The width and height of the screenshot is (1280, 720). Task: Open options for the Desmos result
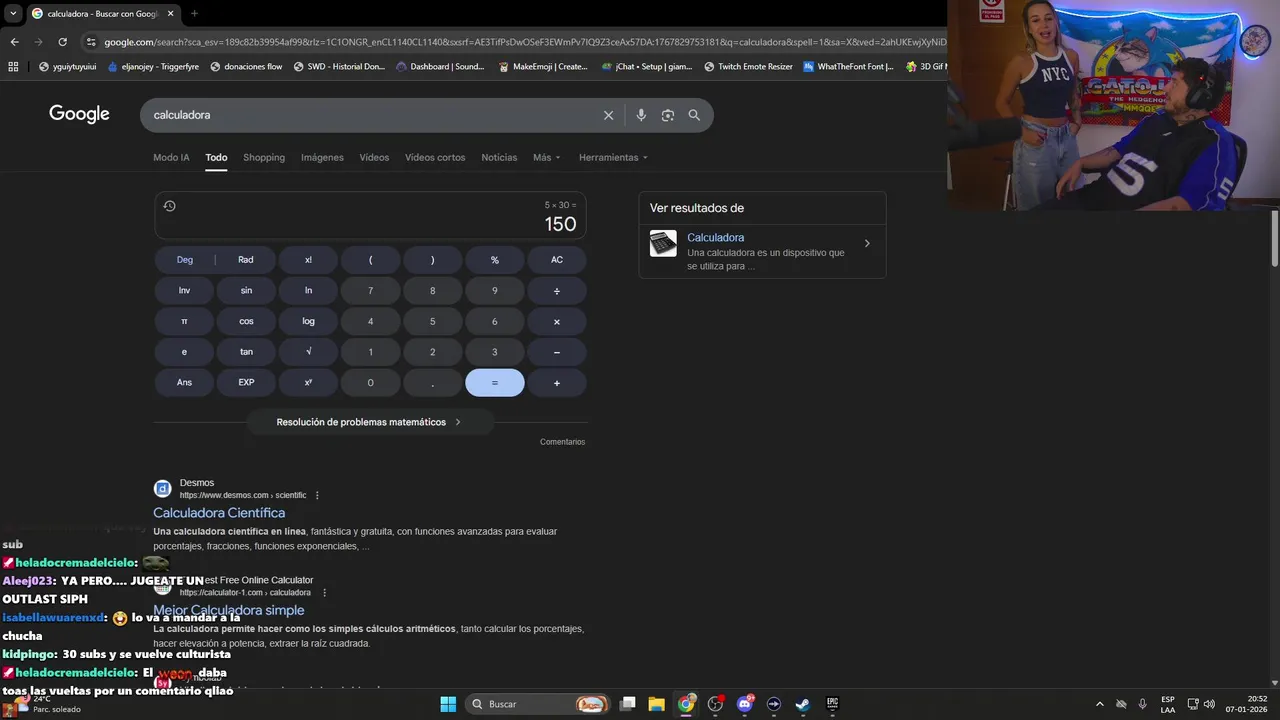tap(317, 495)
